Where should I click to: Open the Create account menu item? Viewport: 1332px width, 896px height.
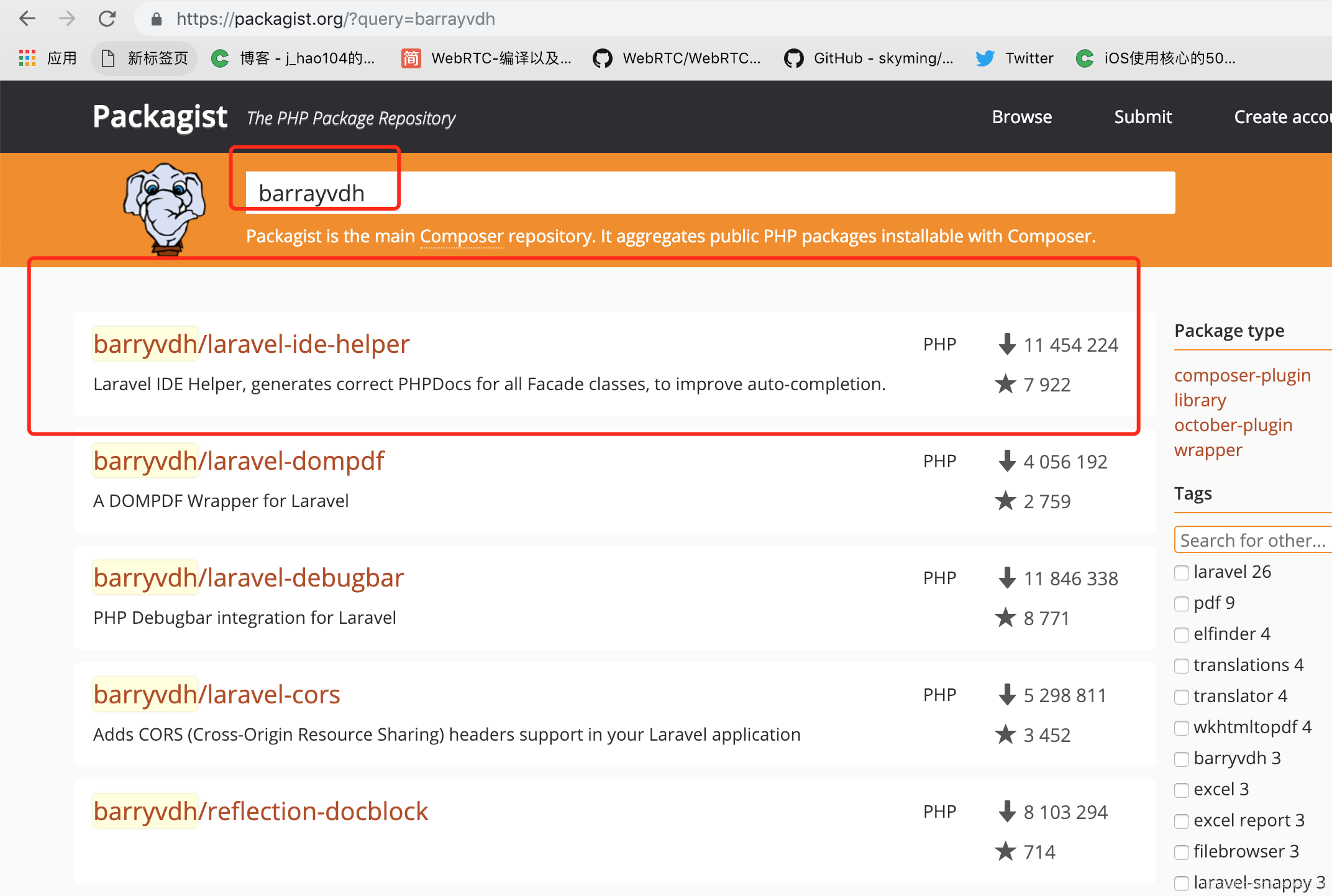coord(1282,117)
